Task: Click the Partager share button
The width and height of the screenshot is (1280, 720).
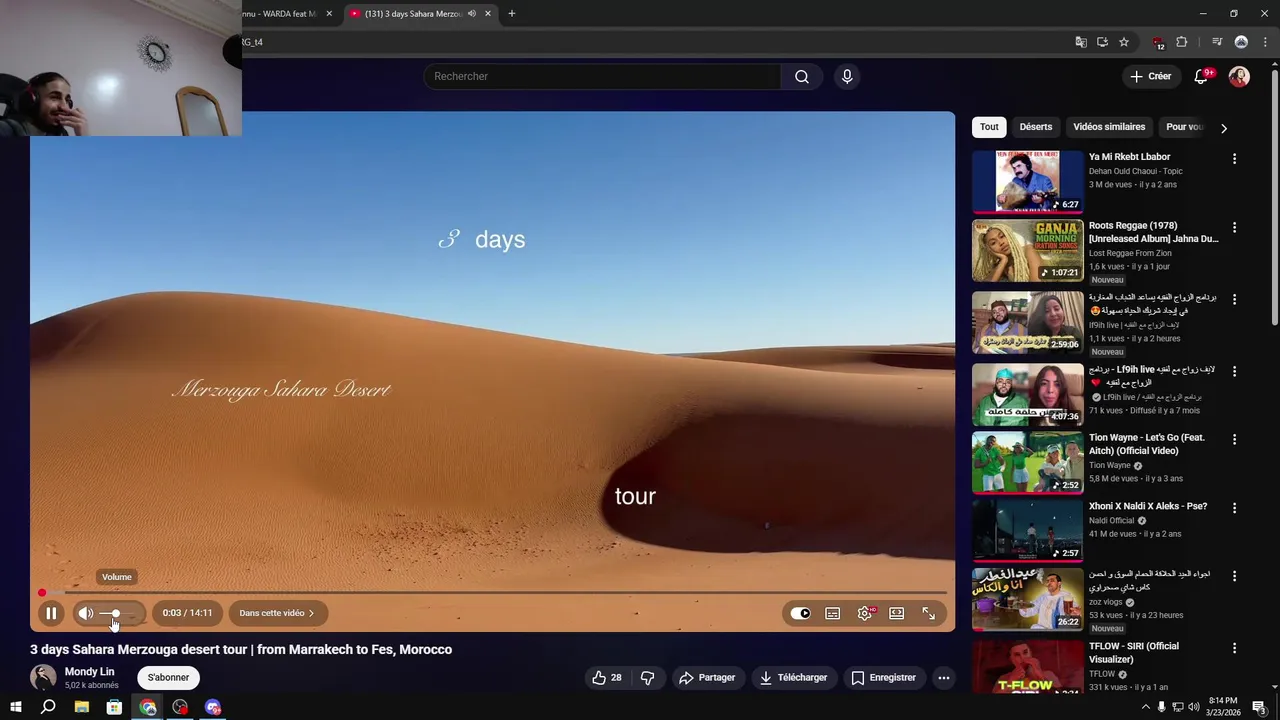Action: coord(707,678)
